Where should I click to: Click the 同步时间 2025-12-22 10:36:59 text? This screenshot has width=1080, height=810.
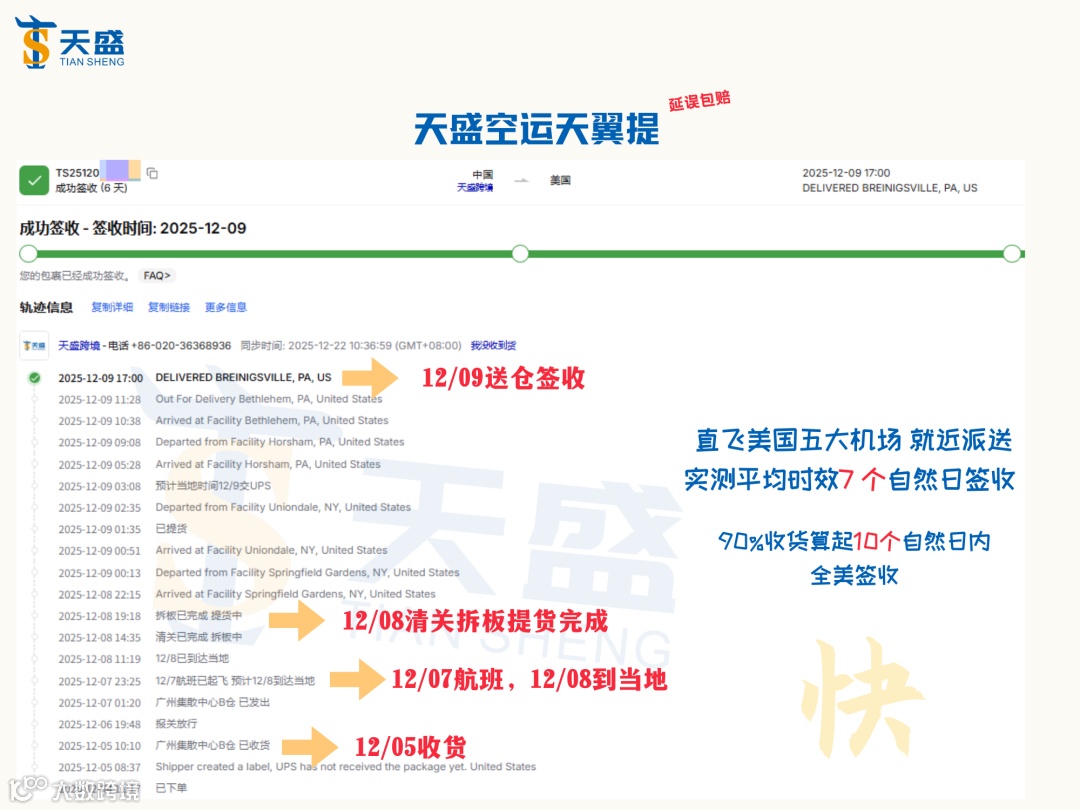tap(351, 346)
